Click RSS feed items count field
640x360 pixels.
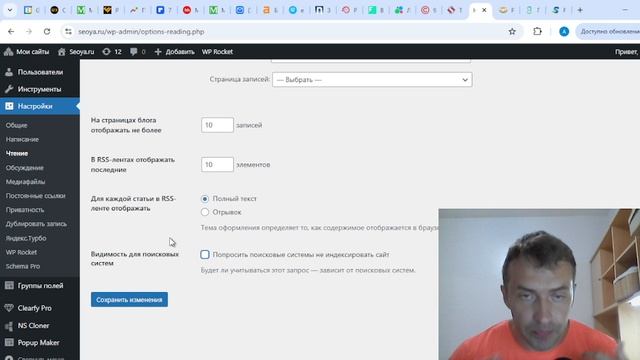tap(217, 164)
